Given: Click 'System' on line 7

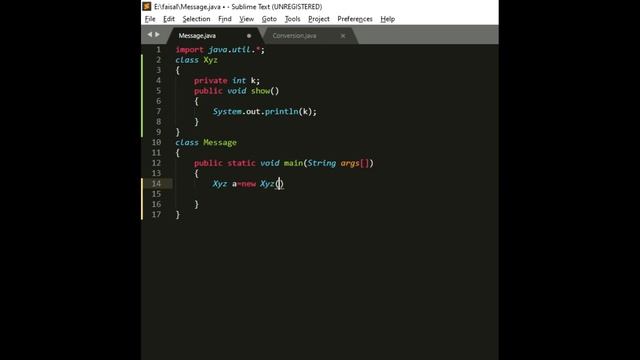Looking at the screenshot, I should tap(227, 111).
